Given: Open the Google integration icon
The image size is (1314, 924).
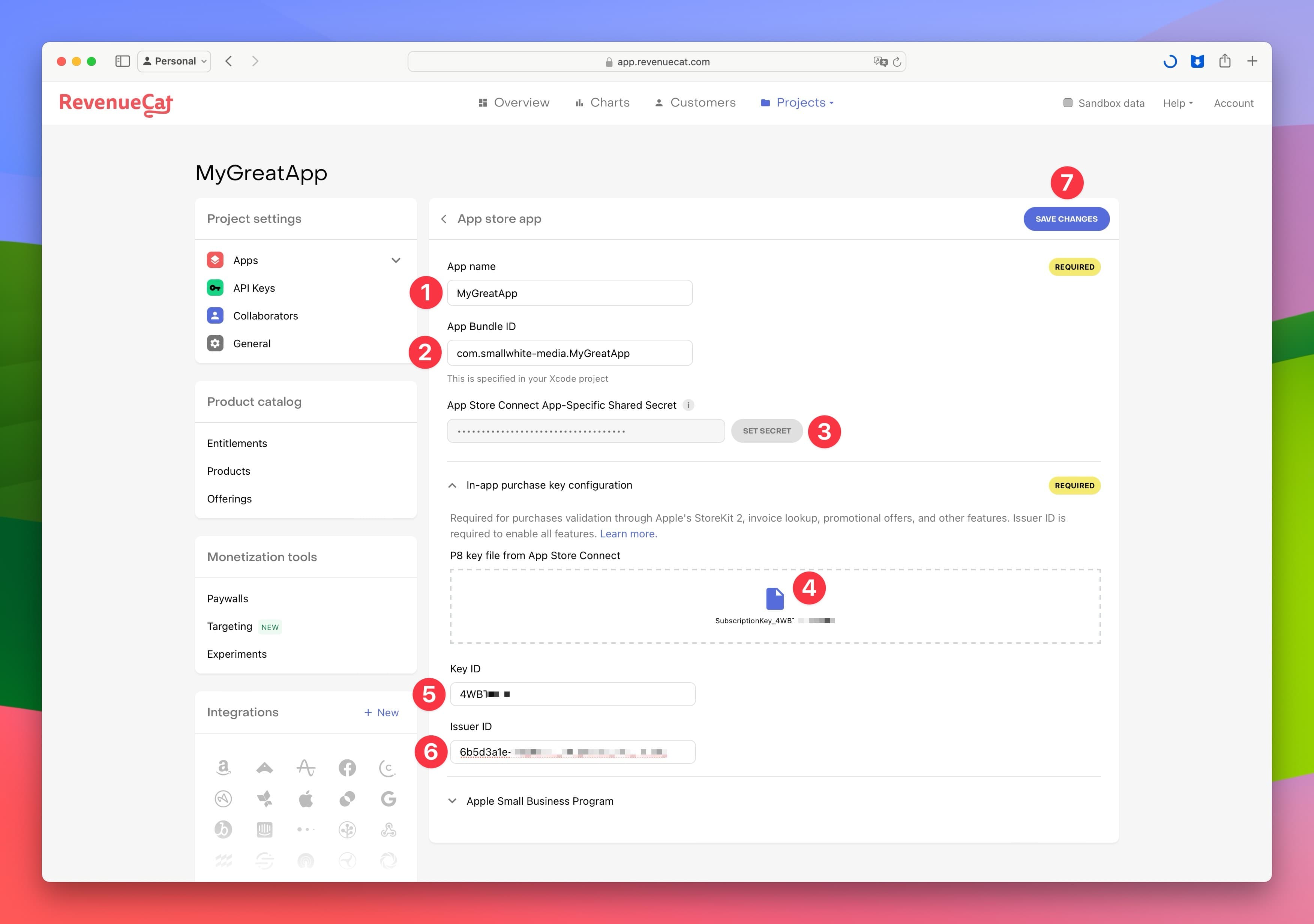Looking at the screenshot, I should coord(388,799).
